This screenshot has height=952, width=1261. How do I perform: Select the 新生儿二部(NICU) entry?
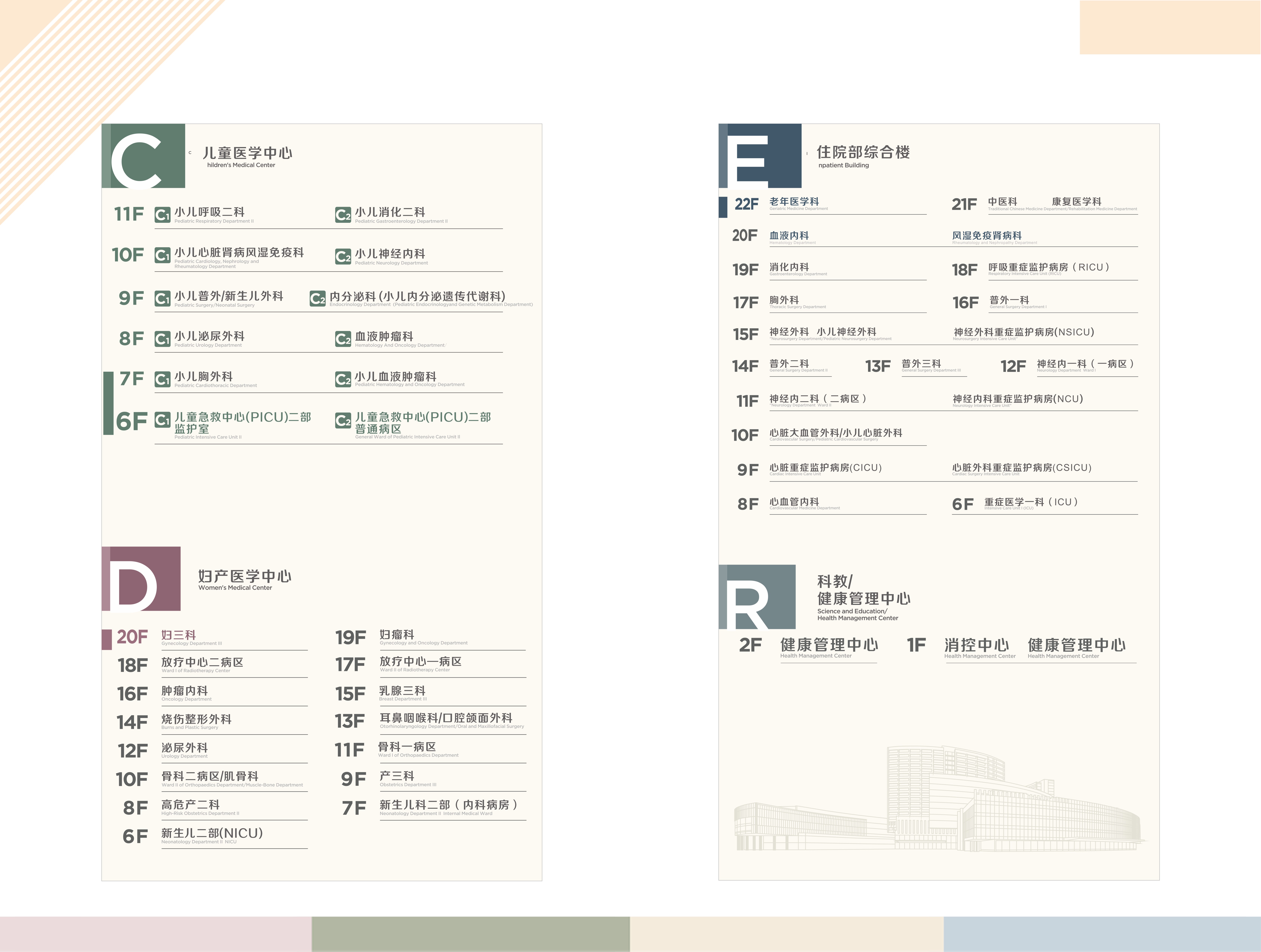(x=212, y=833)
